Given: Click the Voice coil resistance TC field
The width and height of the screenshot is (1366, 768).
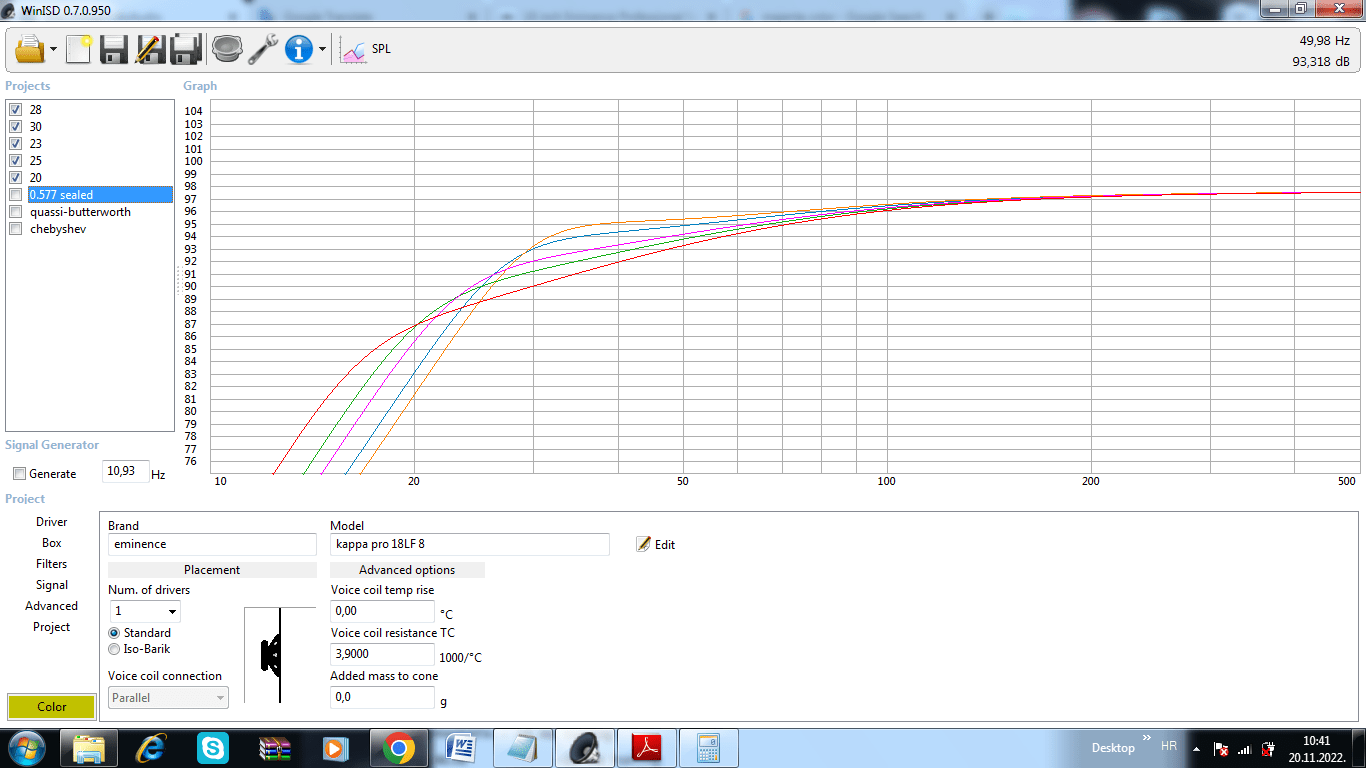Looking at the screenshot, I should 382,653.
